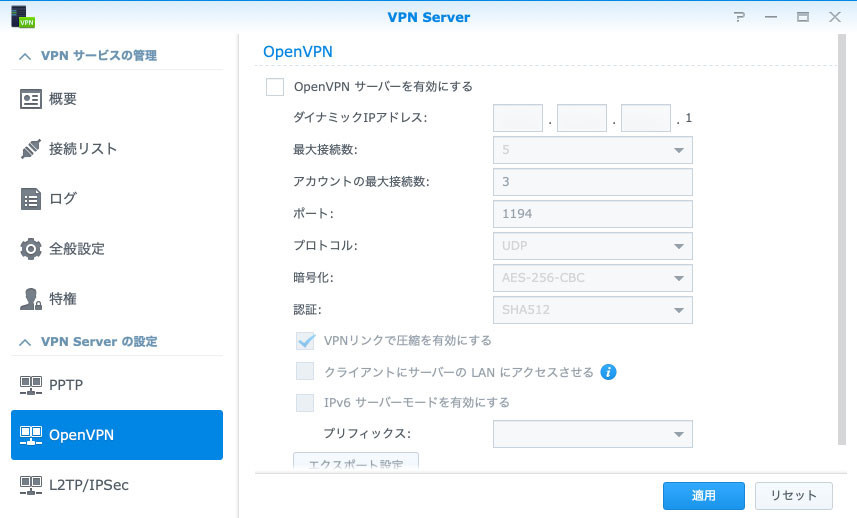Click the 適用 apply button
The height and width of the screenshot is (518, 857).
pos(703,496)
